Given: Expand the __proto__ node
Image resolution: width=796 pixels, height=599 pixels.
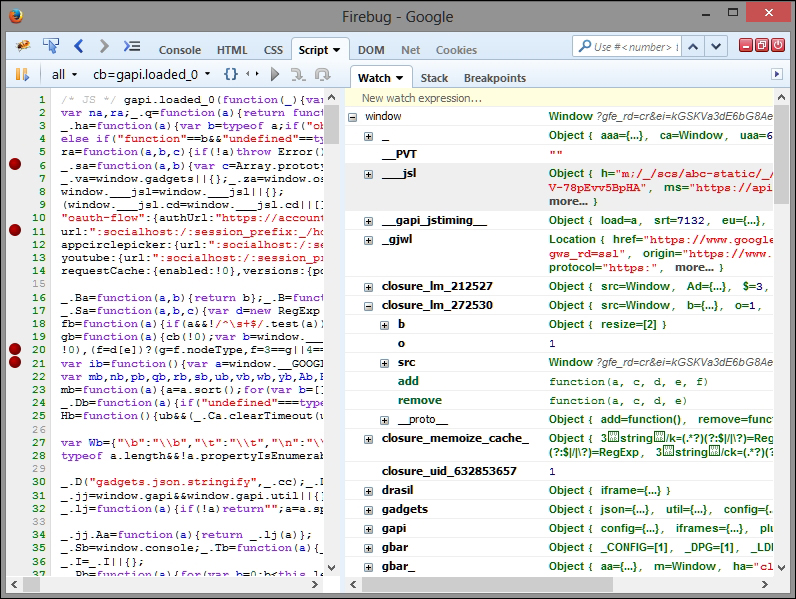Looking at the screenshot, I should pos(385,420).
